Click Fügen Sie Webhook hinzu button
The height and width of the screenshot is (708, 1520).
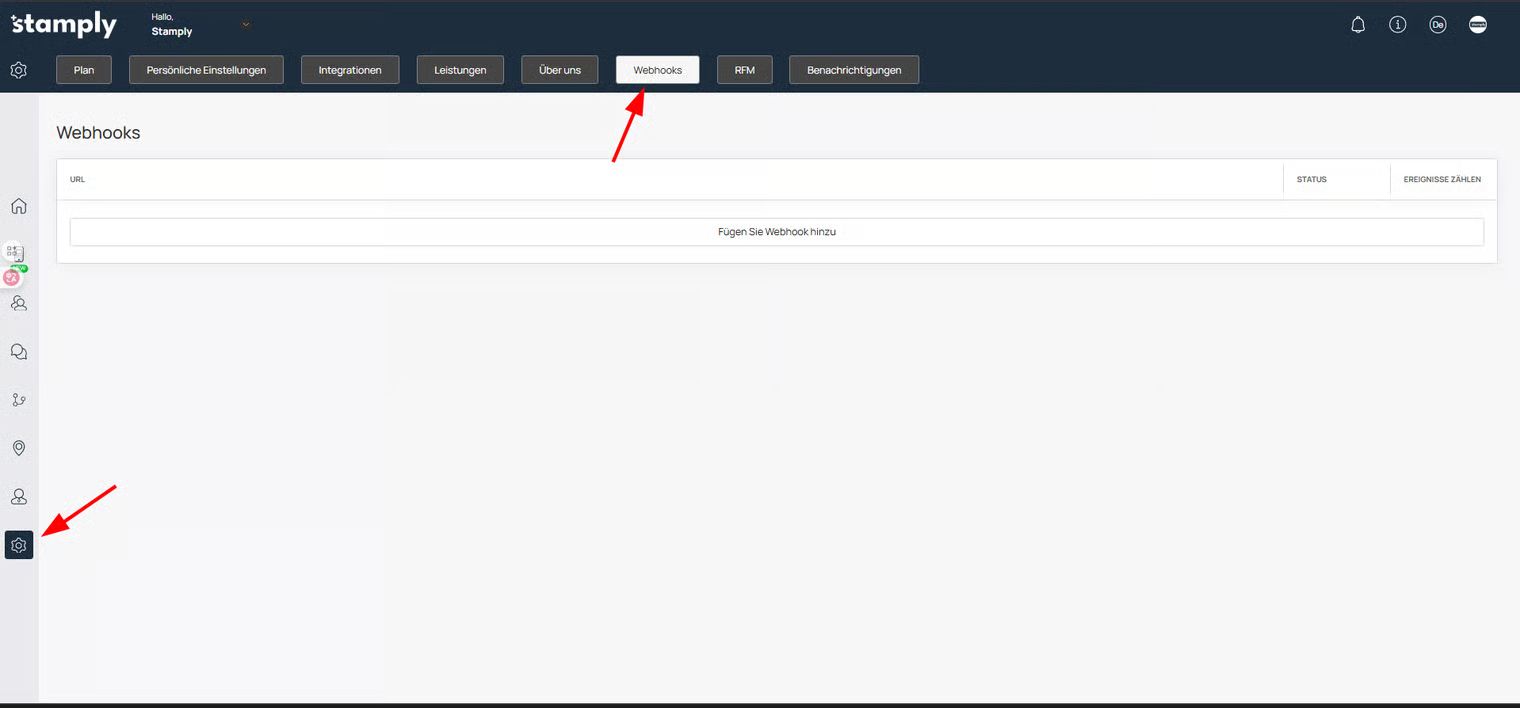point(776,232)
